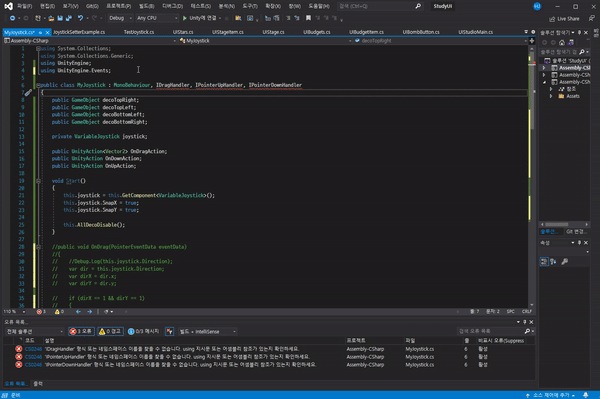This screenshot has width=600, height=399.
Task: Click the green Start debugging play icon
Action: pos(184,18)
